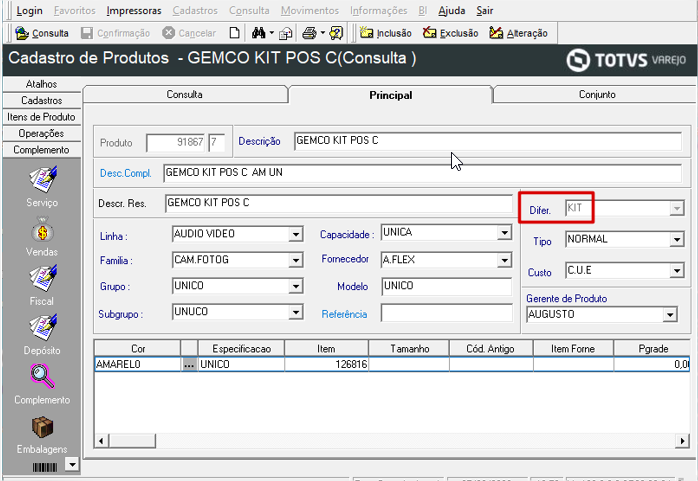Image resolution: width=698 pixels, height=481 pixels.
Task: Click grid horizontal scrollbar left arrow
Action: 101,441
